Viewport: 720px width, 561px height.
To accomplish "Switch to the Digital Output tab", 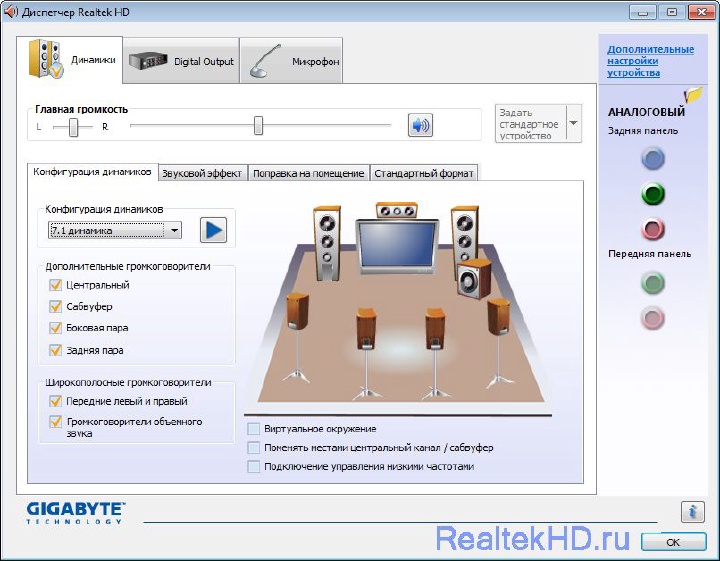I will (181, 61).
